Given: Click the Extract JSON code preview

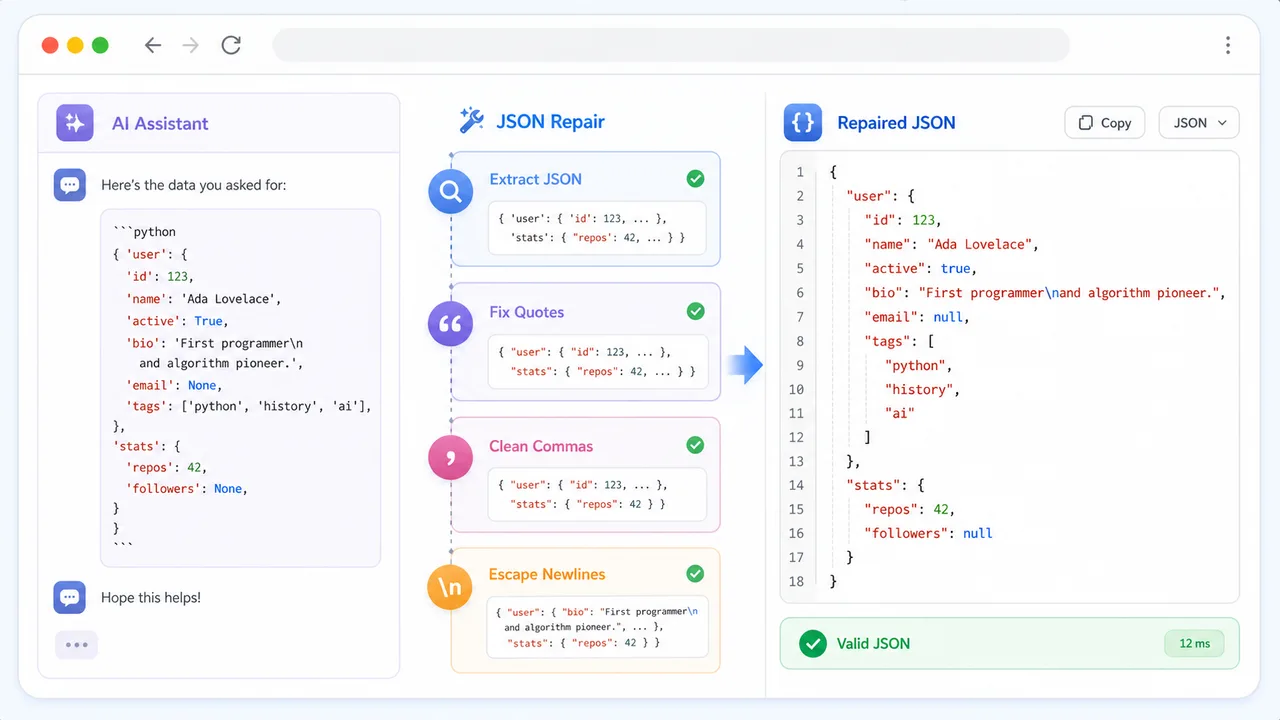Looking at the screenshot, I should tap(597, 228).
